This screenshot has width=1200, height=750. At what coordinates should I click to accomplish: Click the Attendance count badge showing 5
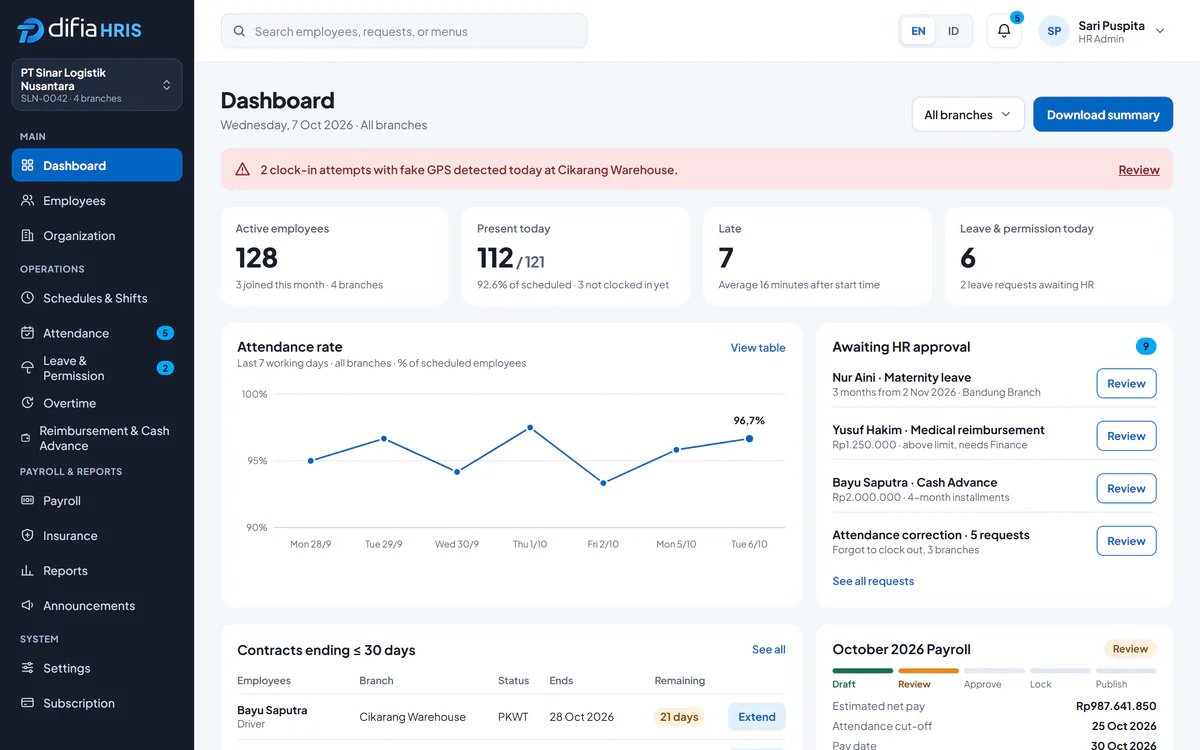165,333
